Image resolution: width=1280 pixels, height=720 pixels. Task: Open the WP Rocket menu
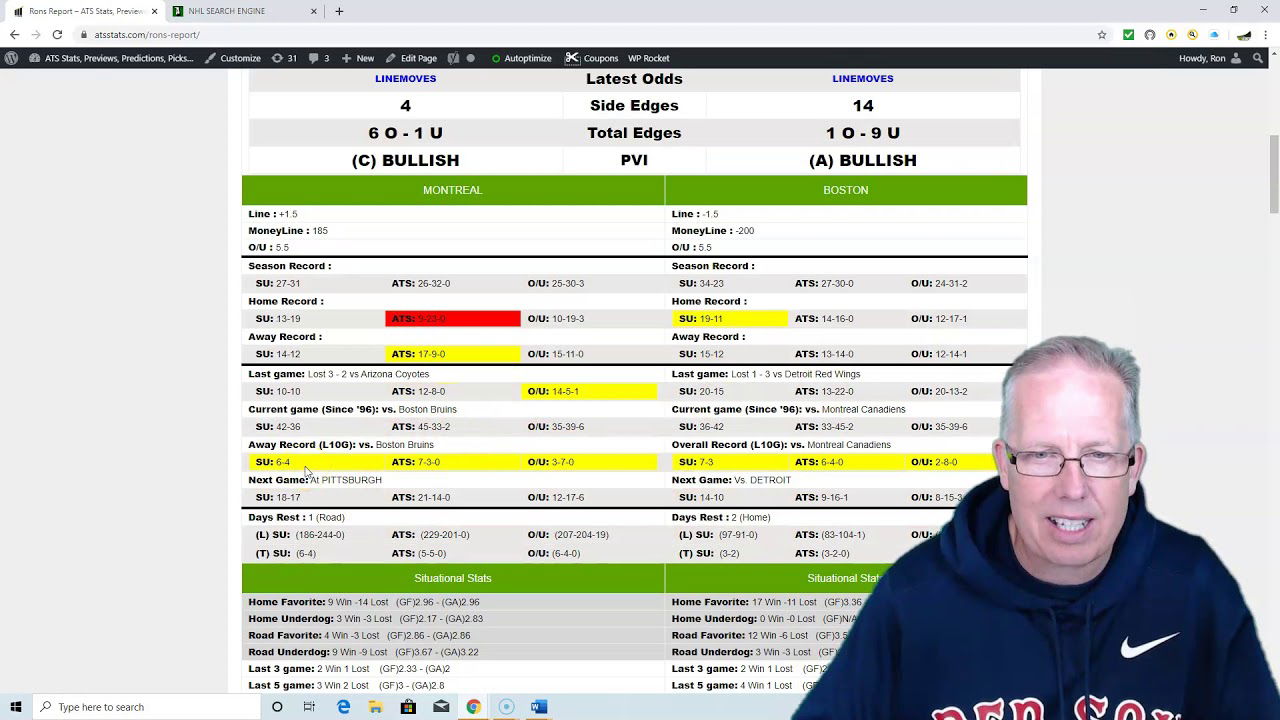pos(648,58)
